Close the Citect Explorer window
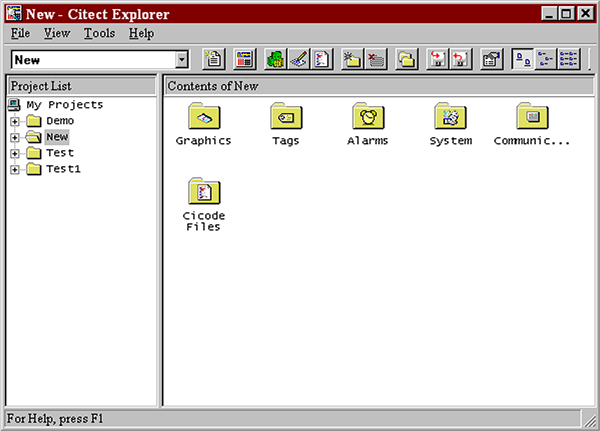The image size is (600, 431). point(586,14)
